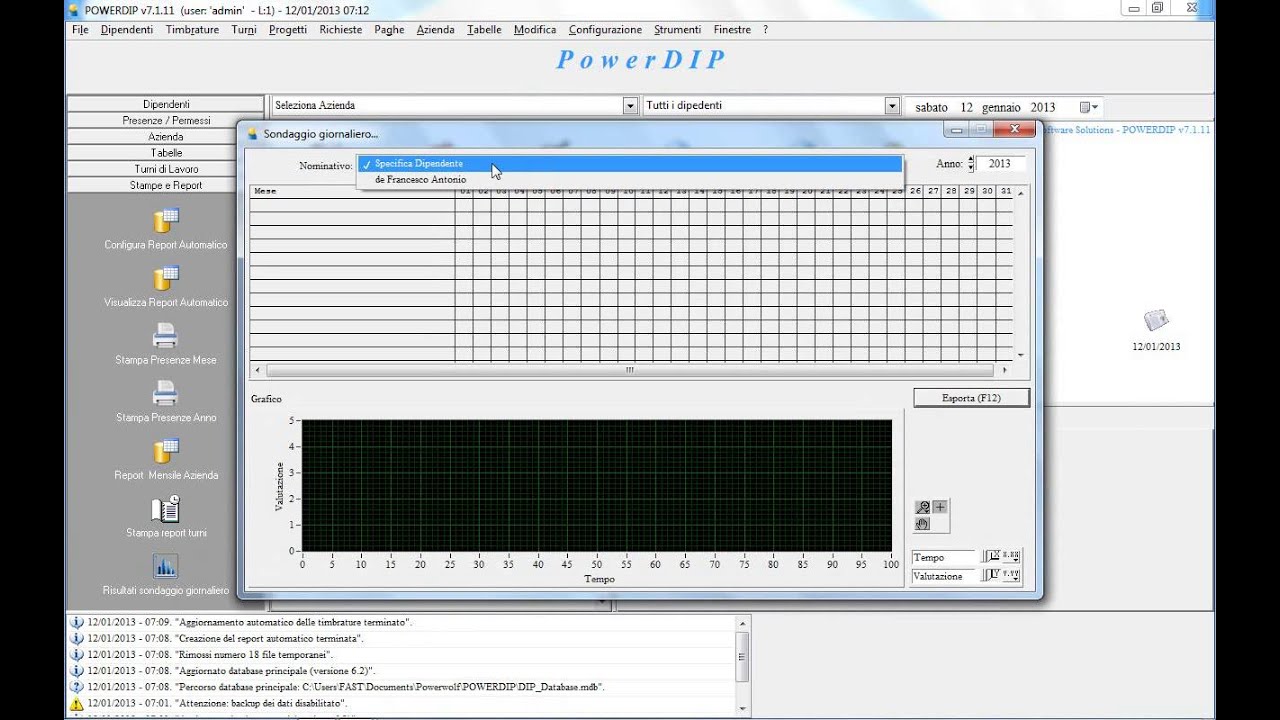This screenshot has height=720, width=1280.
Task: Click the Stampa report turni icon
Action: [165, 509]
